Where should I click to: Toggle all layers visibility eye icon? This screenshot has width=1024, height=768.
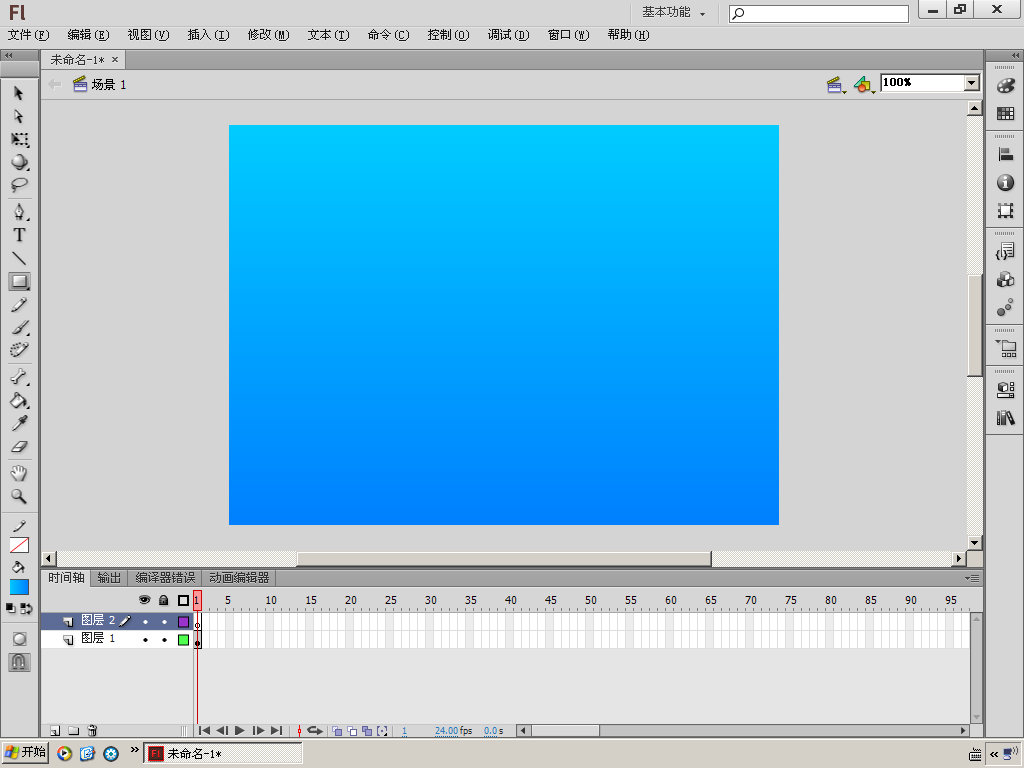click(144, 600)
